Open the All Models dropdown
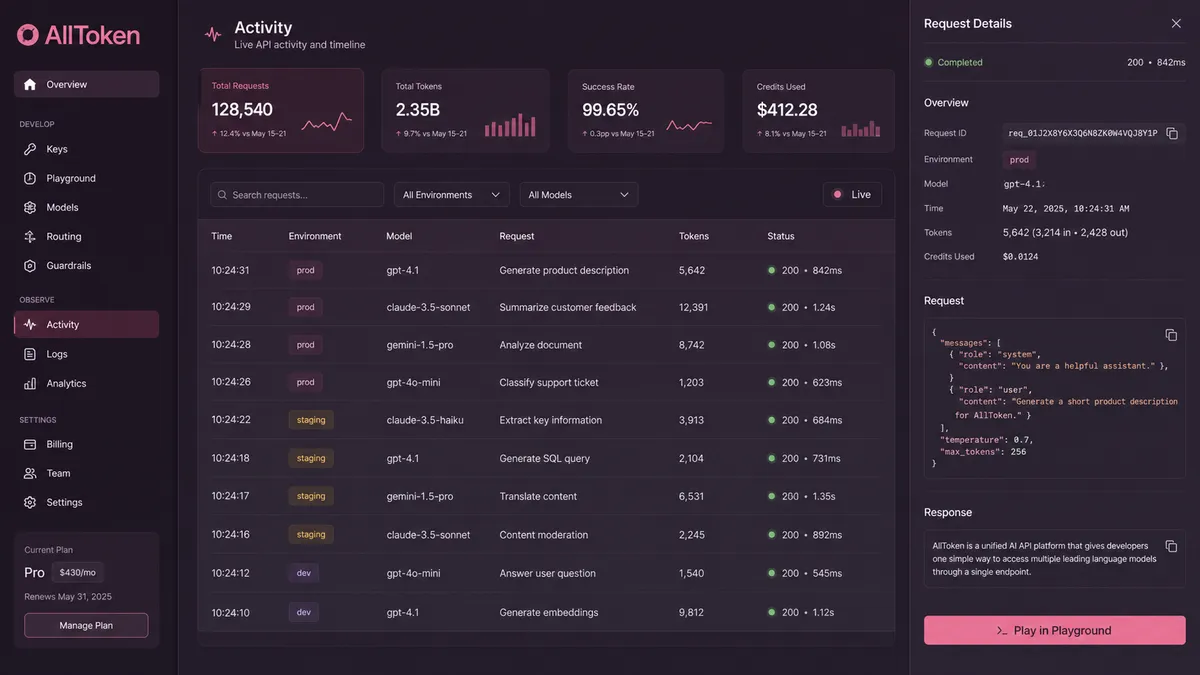Viewport: 1200px width, 675px height. [x=579, y=195]
